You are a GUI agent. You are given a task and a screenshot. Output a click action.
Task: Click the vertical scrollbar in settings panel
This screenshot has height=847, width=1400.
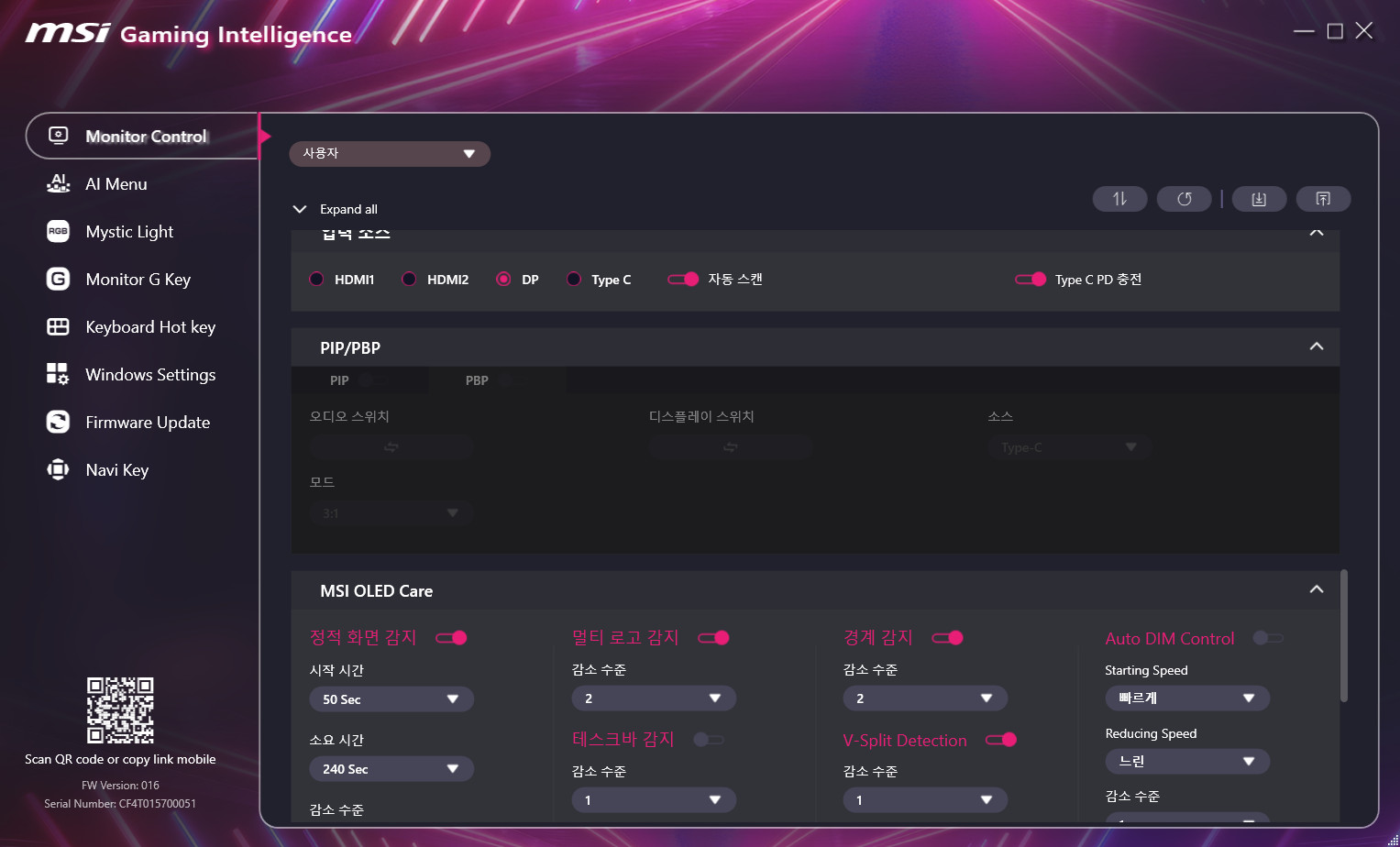[1344, 636]
